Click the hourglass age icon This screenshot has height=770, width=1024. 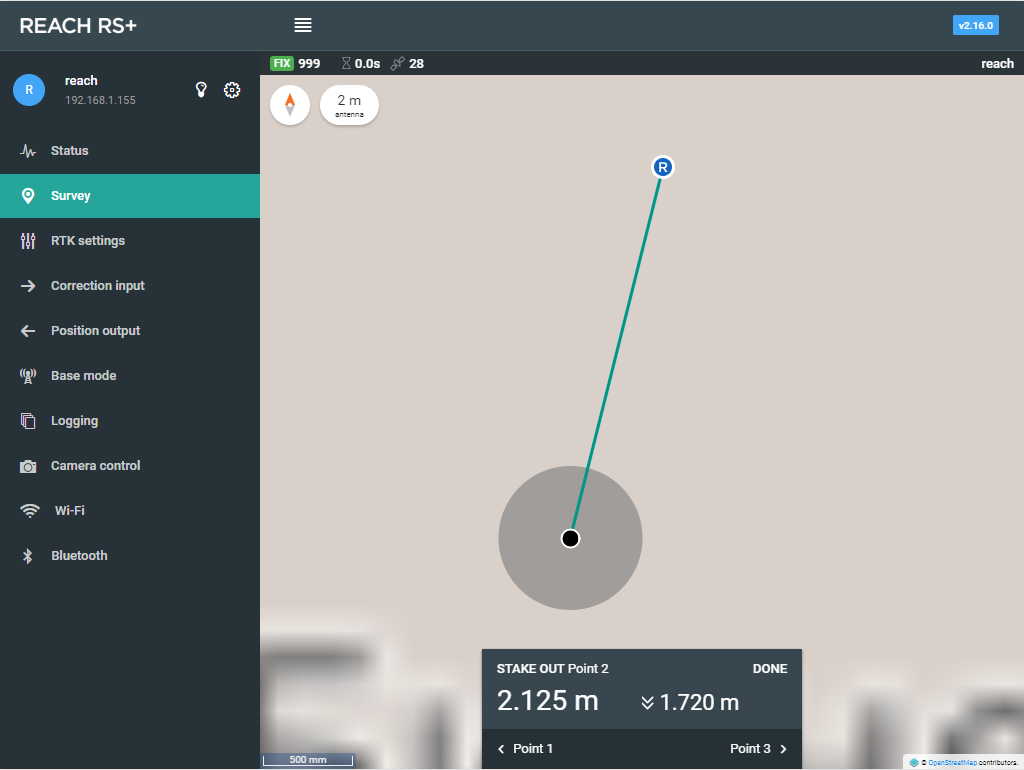click(x=346, y=63)
